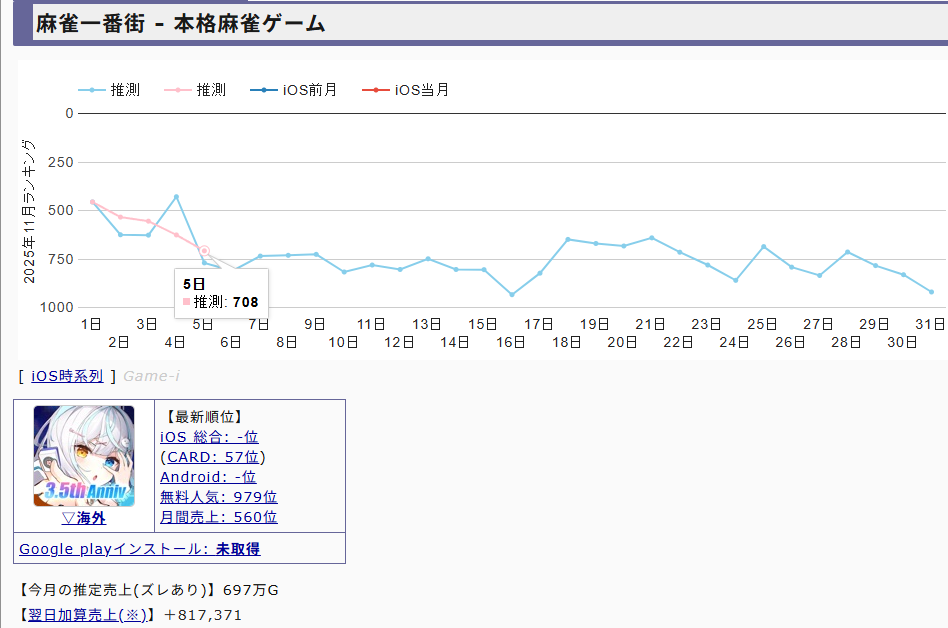Viewport: 948px width, 628px height.
Task: Click the final data point at 31日
Action: click(931, 292)
